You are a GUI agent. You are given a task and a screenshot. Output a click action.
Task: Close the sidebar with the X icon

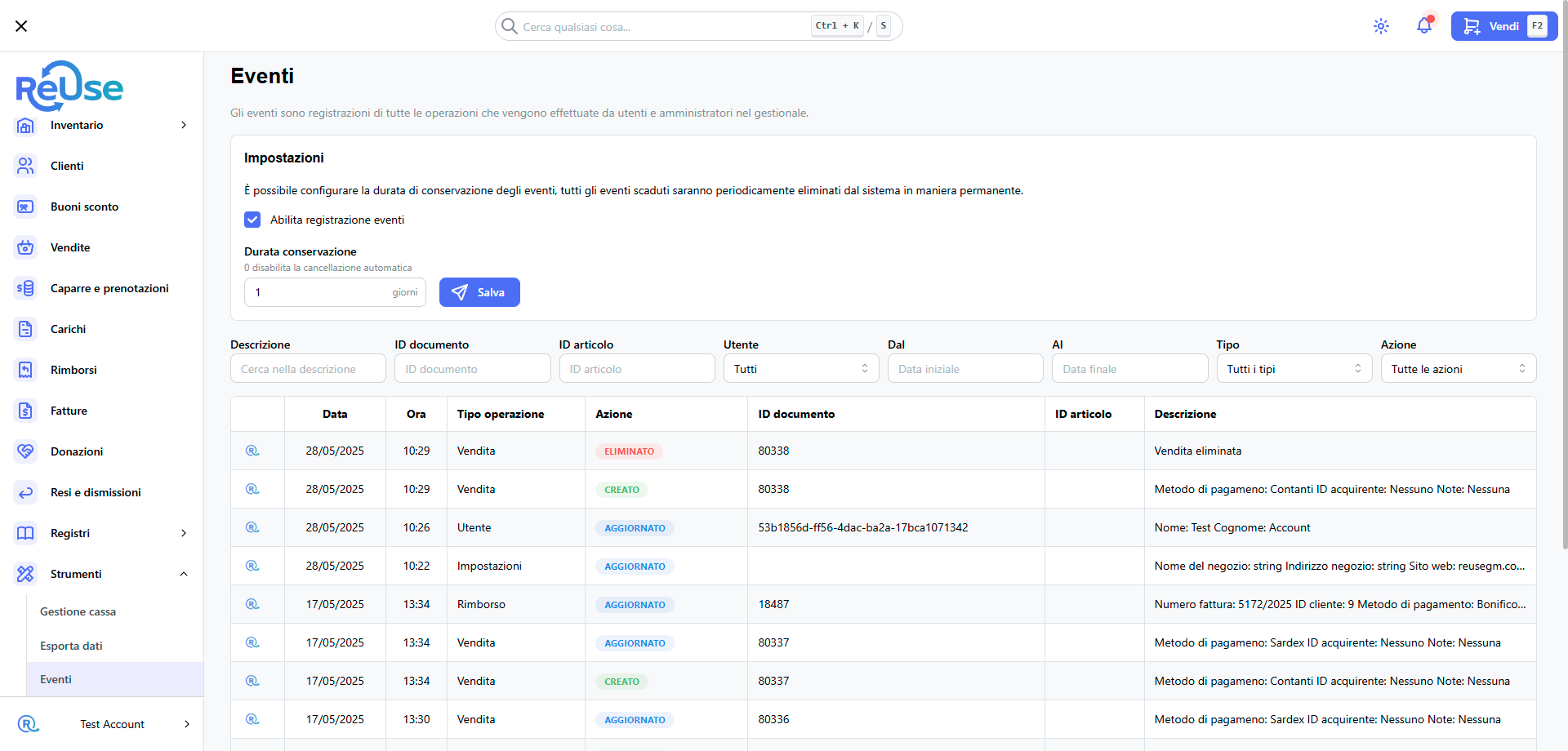click(x=21, y=26)
